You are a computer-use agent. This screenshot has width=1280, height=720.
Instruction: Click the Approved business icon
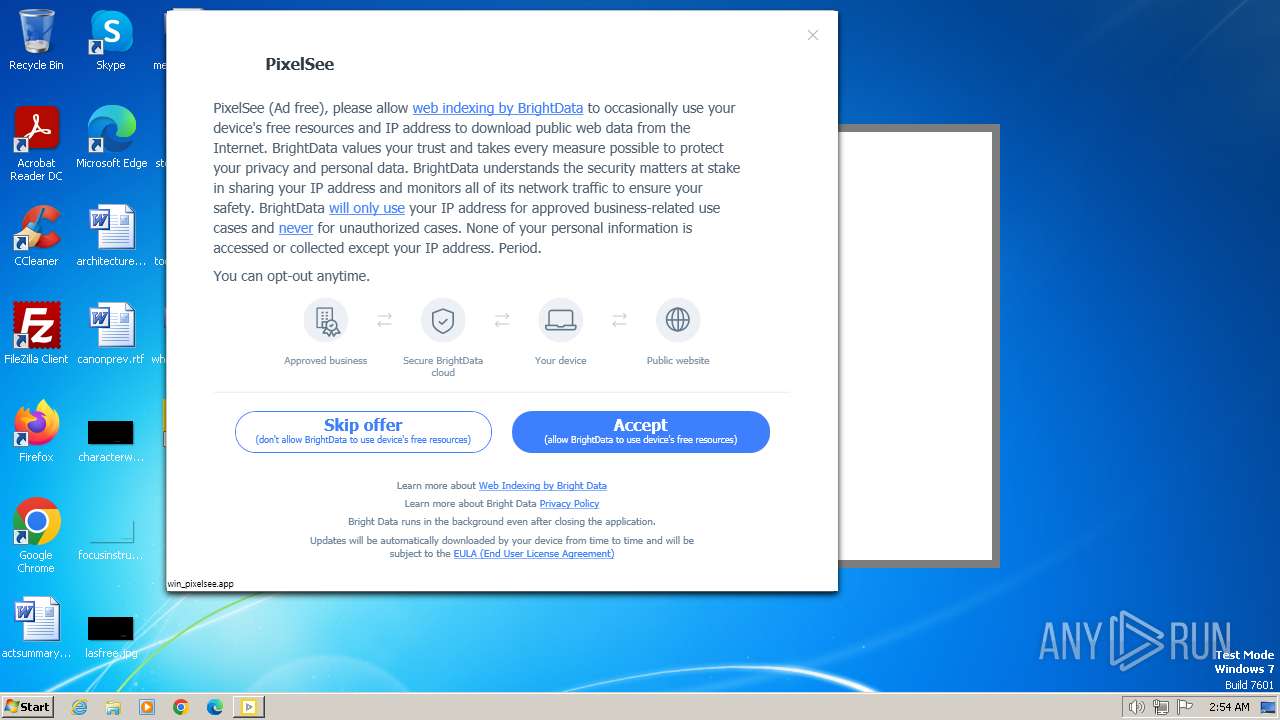click(x=325, y=320)
